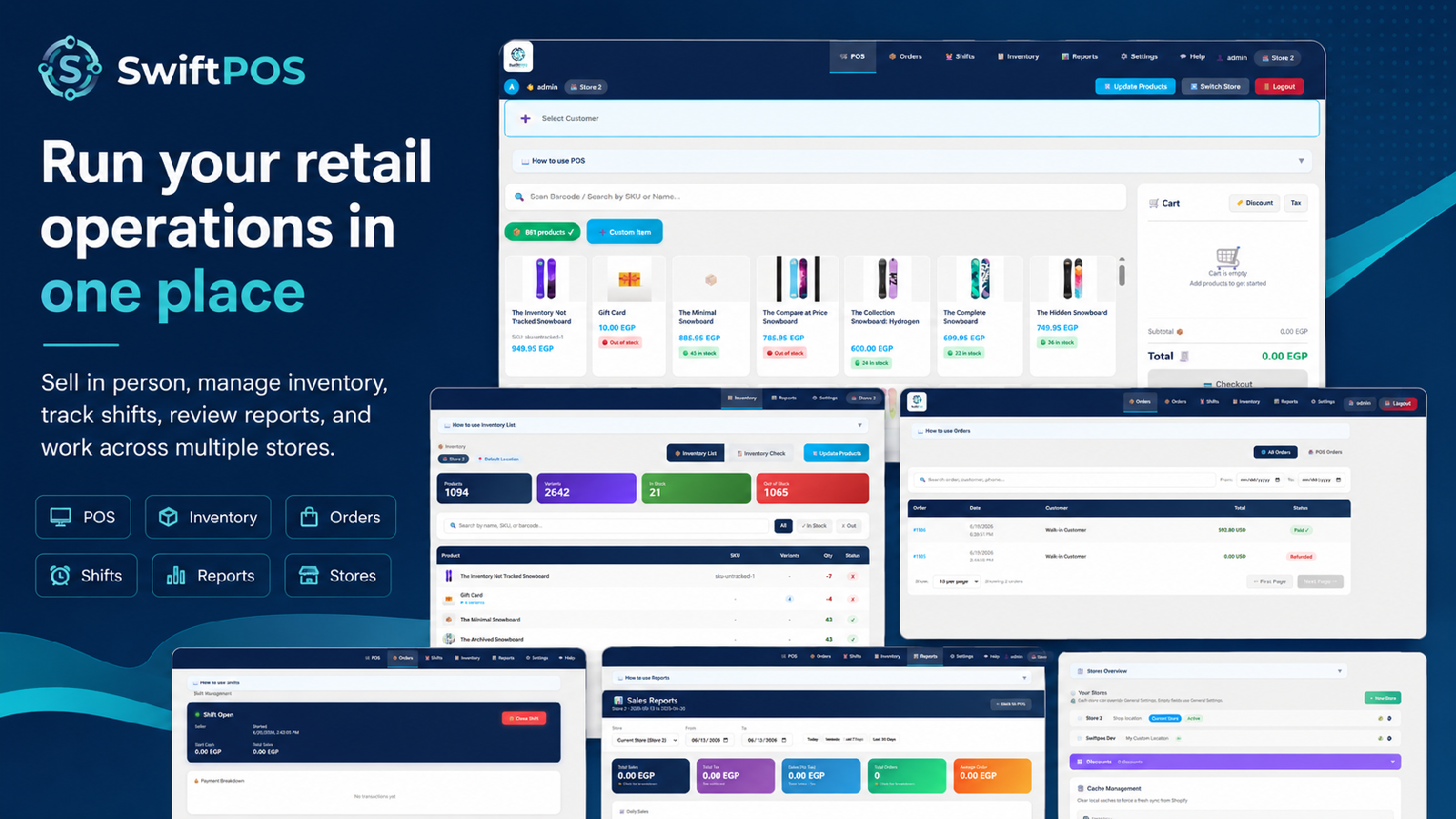Click the monitor icon on the POS feature badge

[x=61, y=517]
